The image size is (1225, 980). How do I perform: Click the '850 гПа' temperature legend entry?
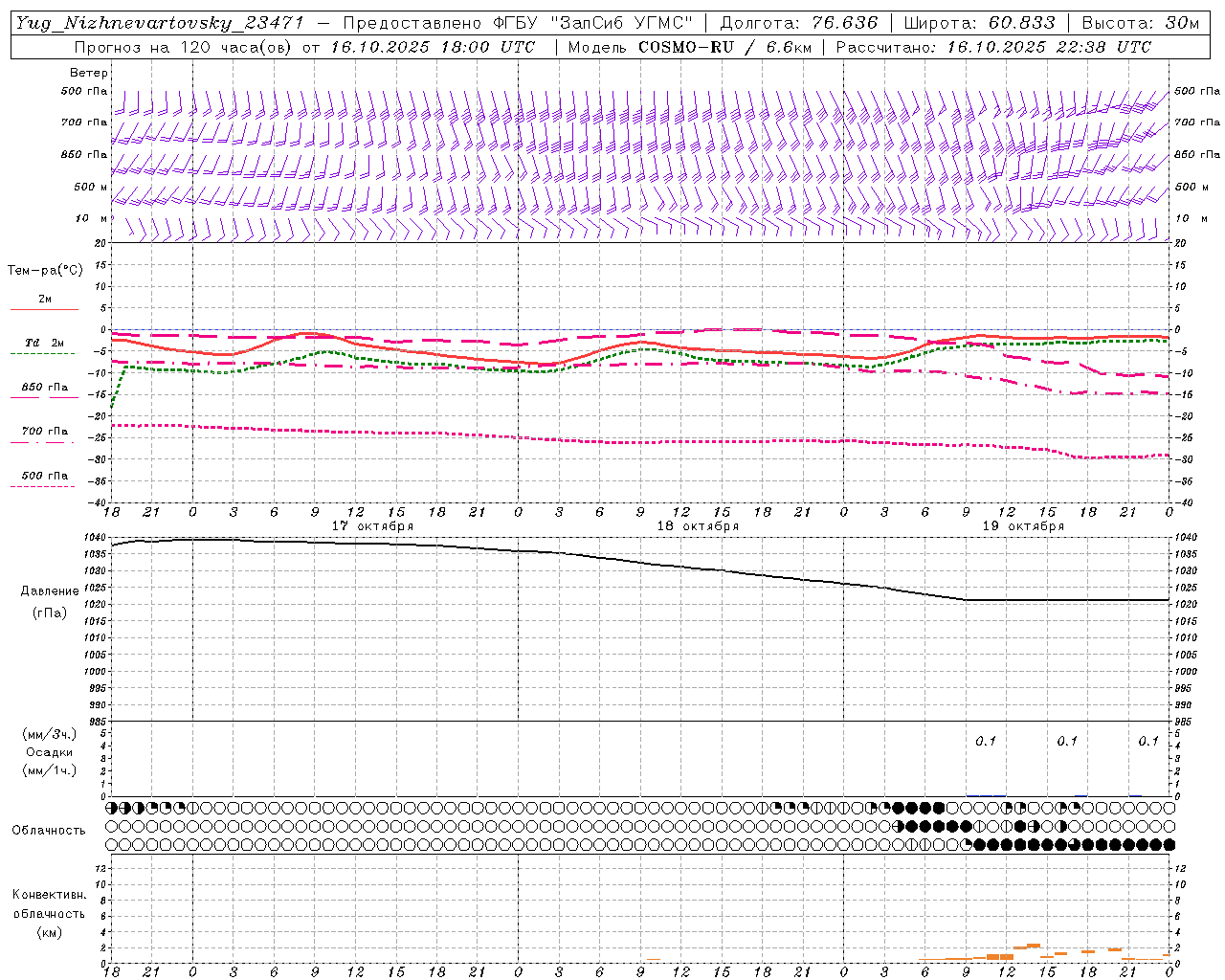point(45,388)
